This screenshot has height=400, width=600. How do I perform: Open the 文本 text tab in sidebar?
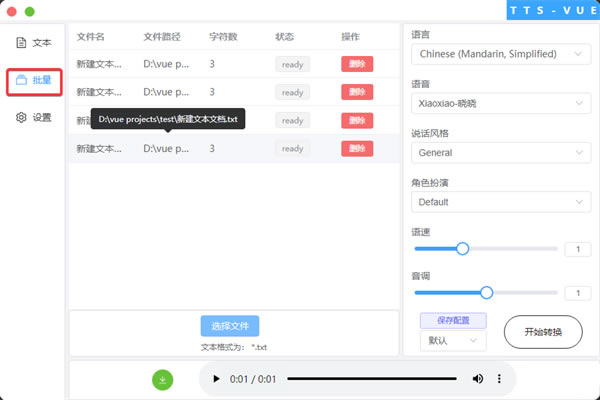point(34,42)
